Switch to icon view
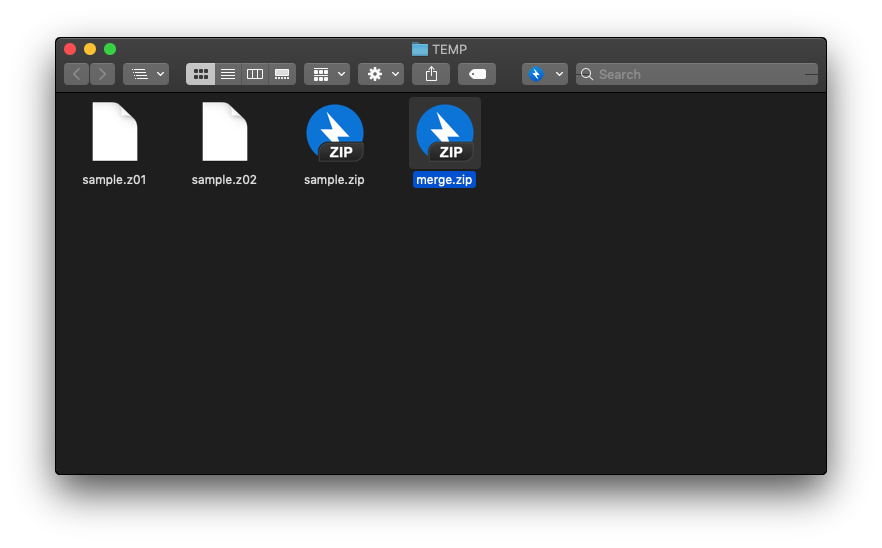 200,74
